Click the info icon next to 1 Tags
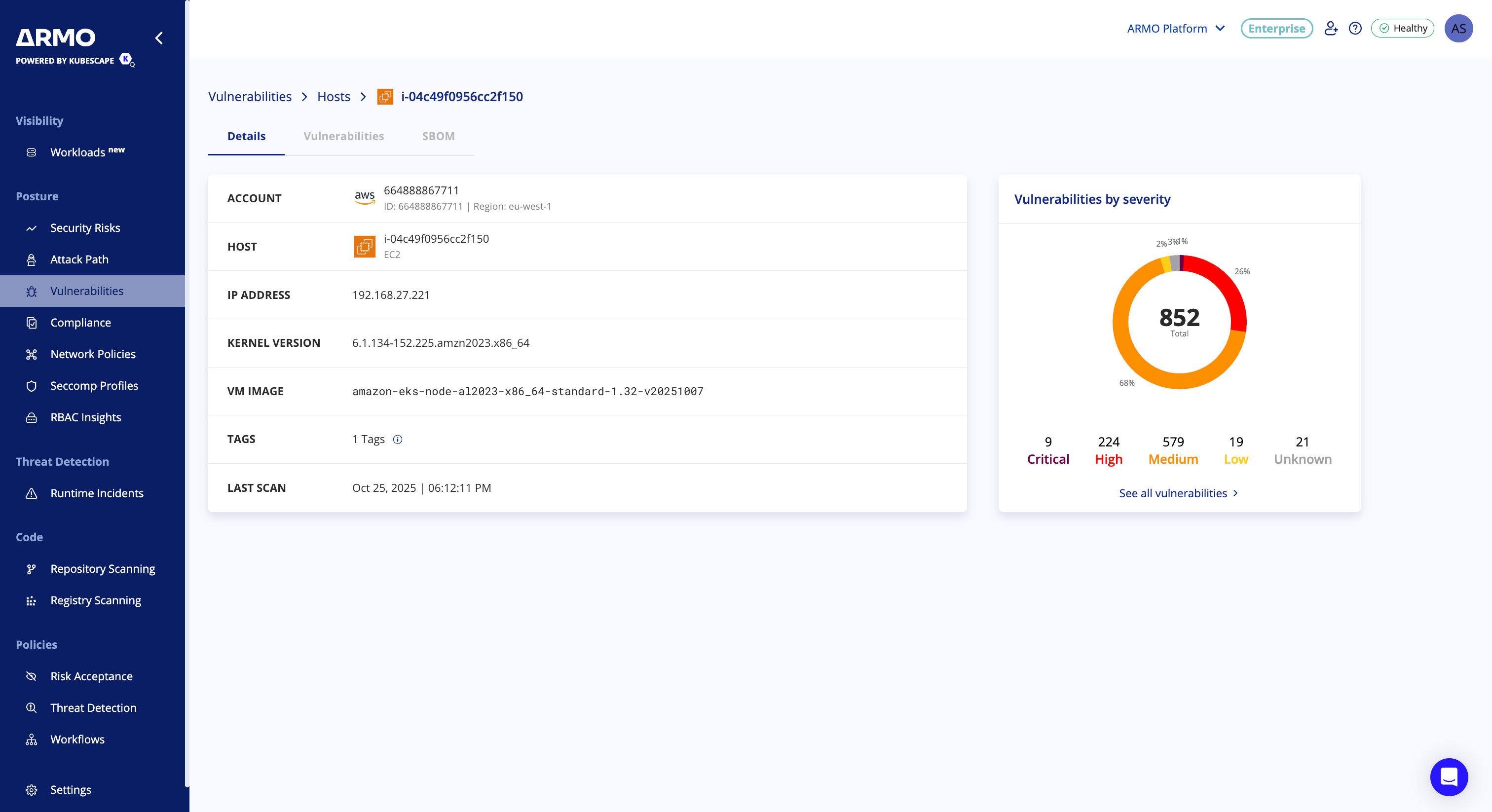 point(397,440)
